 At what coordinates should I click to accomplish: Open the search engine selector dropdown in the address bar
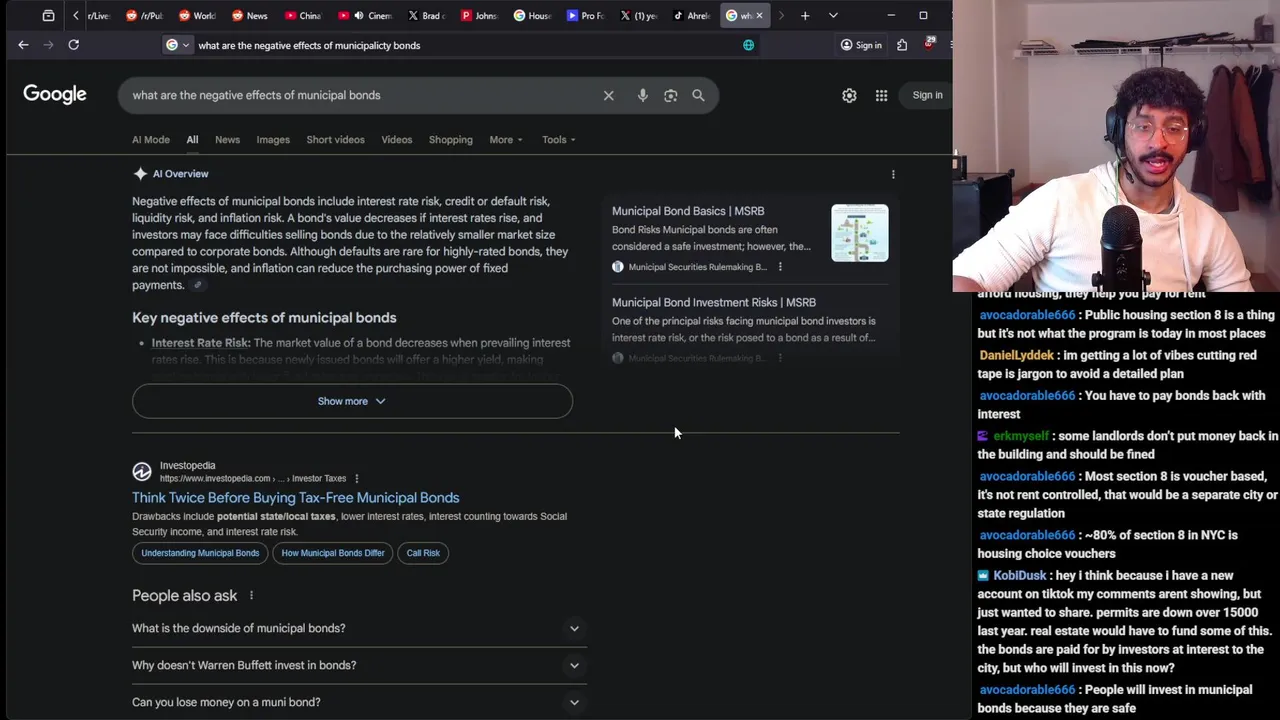point(177,45)
